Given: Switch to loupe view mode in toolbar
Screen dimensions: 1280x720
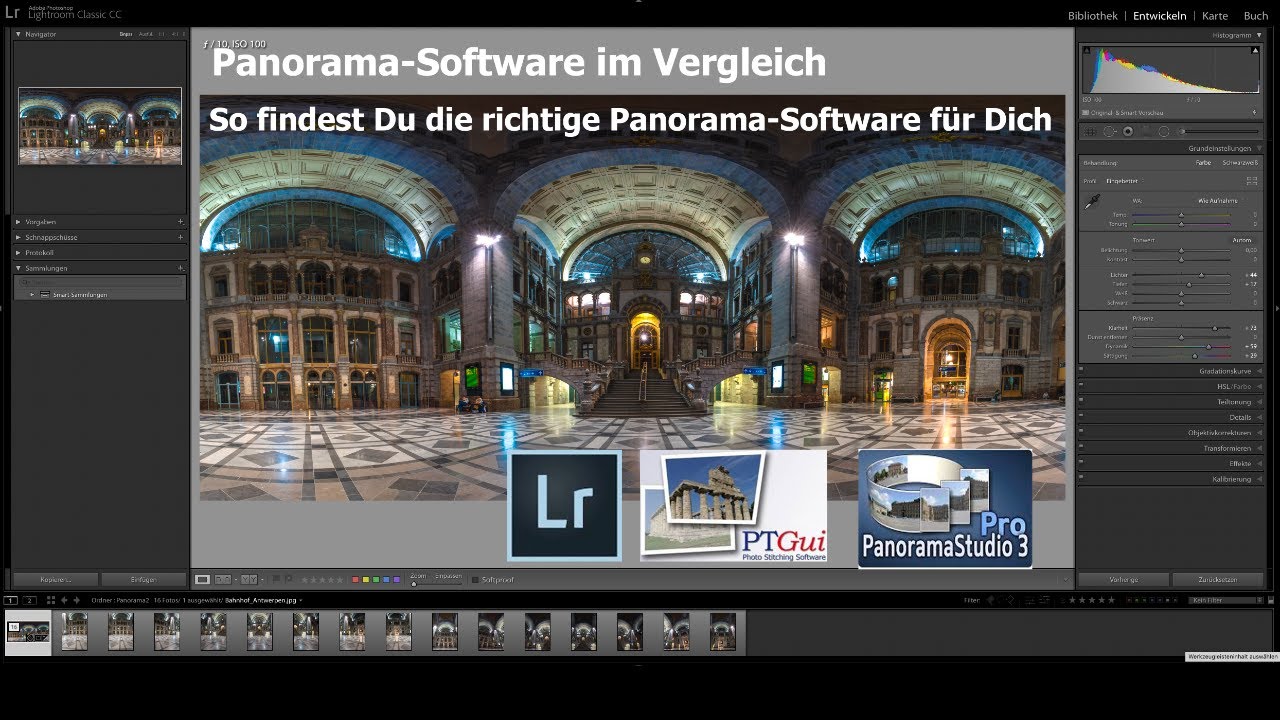Looking at the screenshot, I should [202, 579].
